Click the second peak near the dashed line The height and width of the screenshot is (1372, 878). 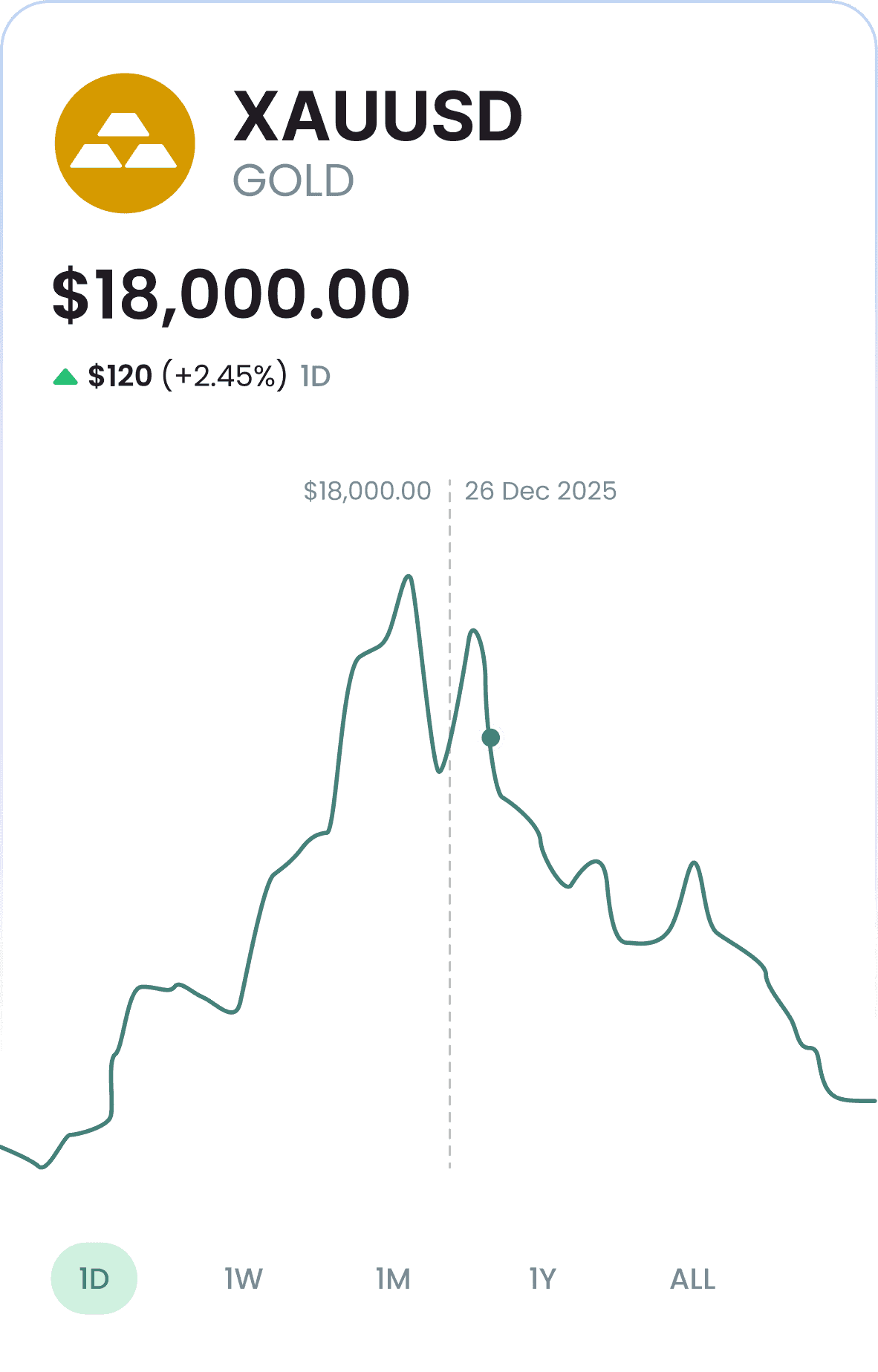point(473,631)
